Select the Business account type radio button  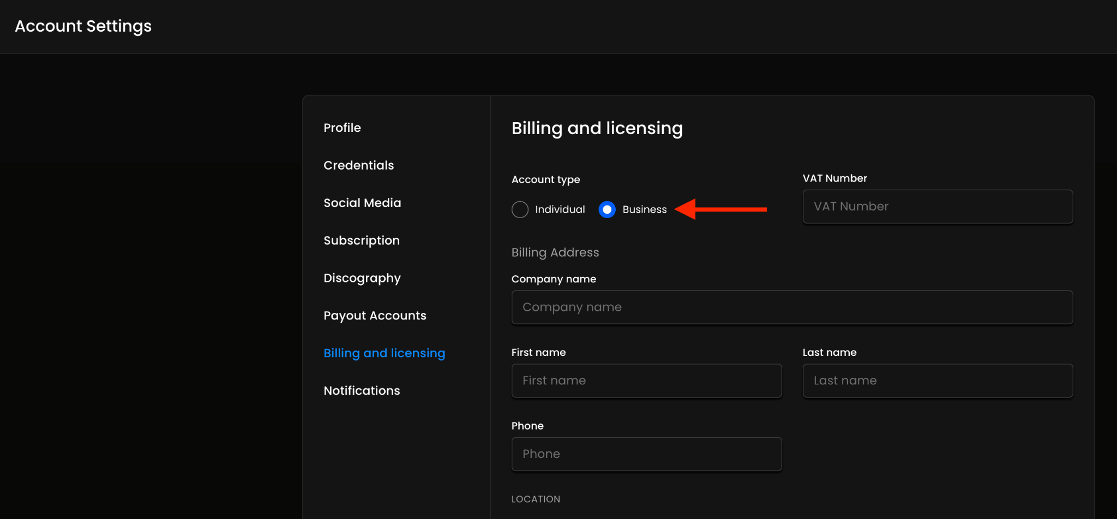[x=607, y=210]
